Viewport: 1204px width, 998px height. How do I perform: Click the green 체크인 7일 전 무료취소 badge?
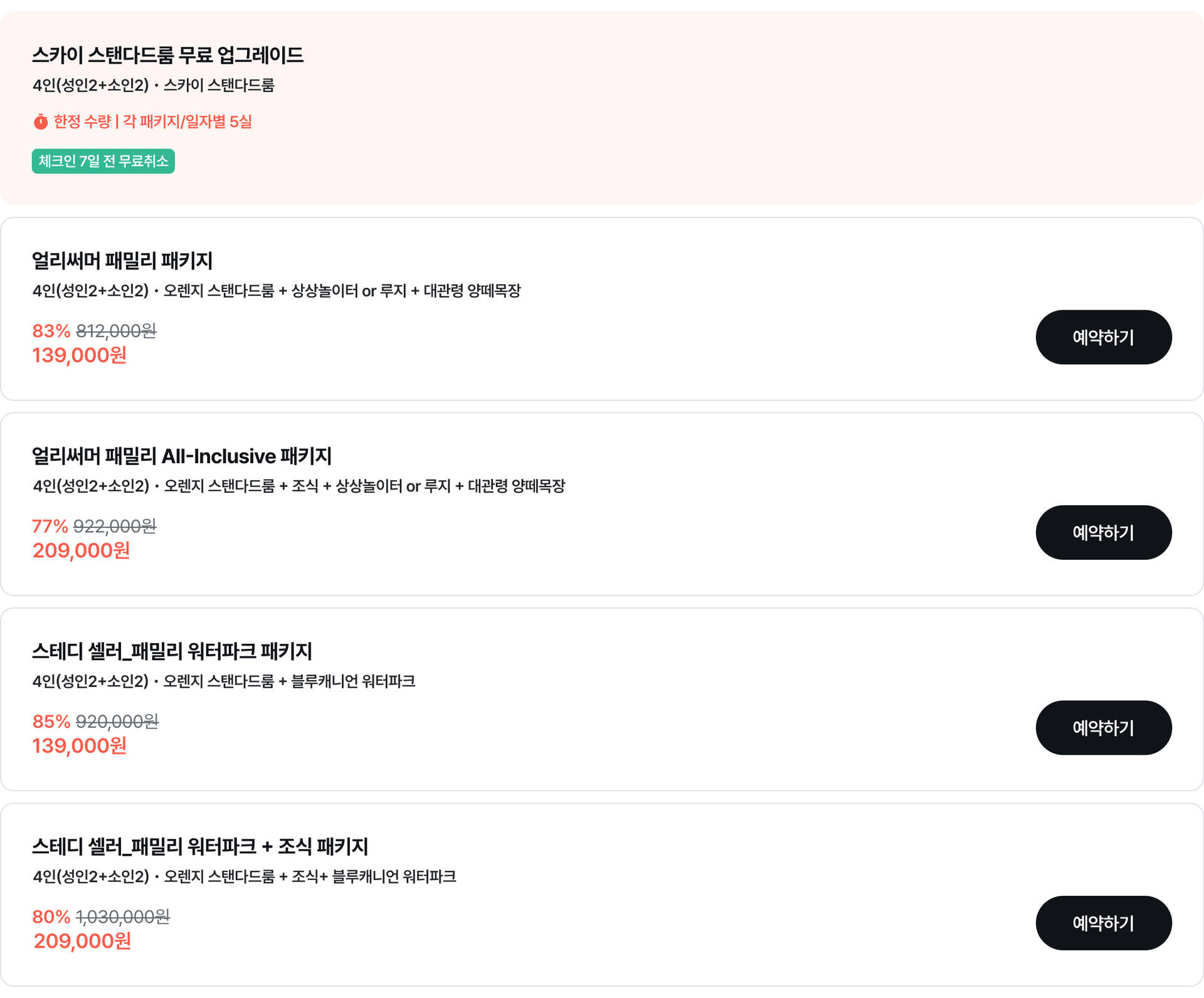[103, 161]
